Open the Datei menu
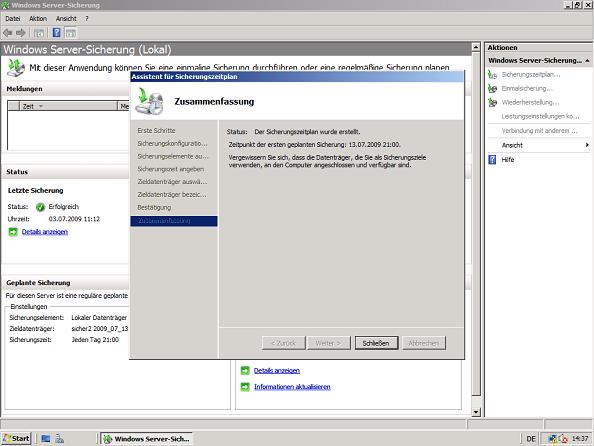 click(x=13, y=19)
